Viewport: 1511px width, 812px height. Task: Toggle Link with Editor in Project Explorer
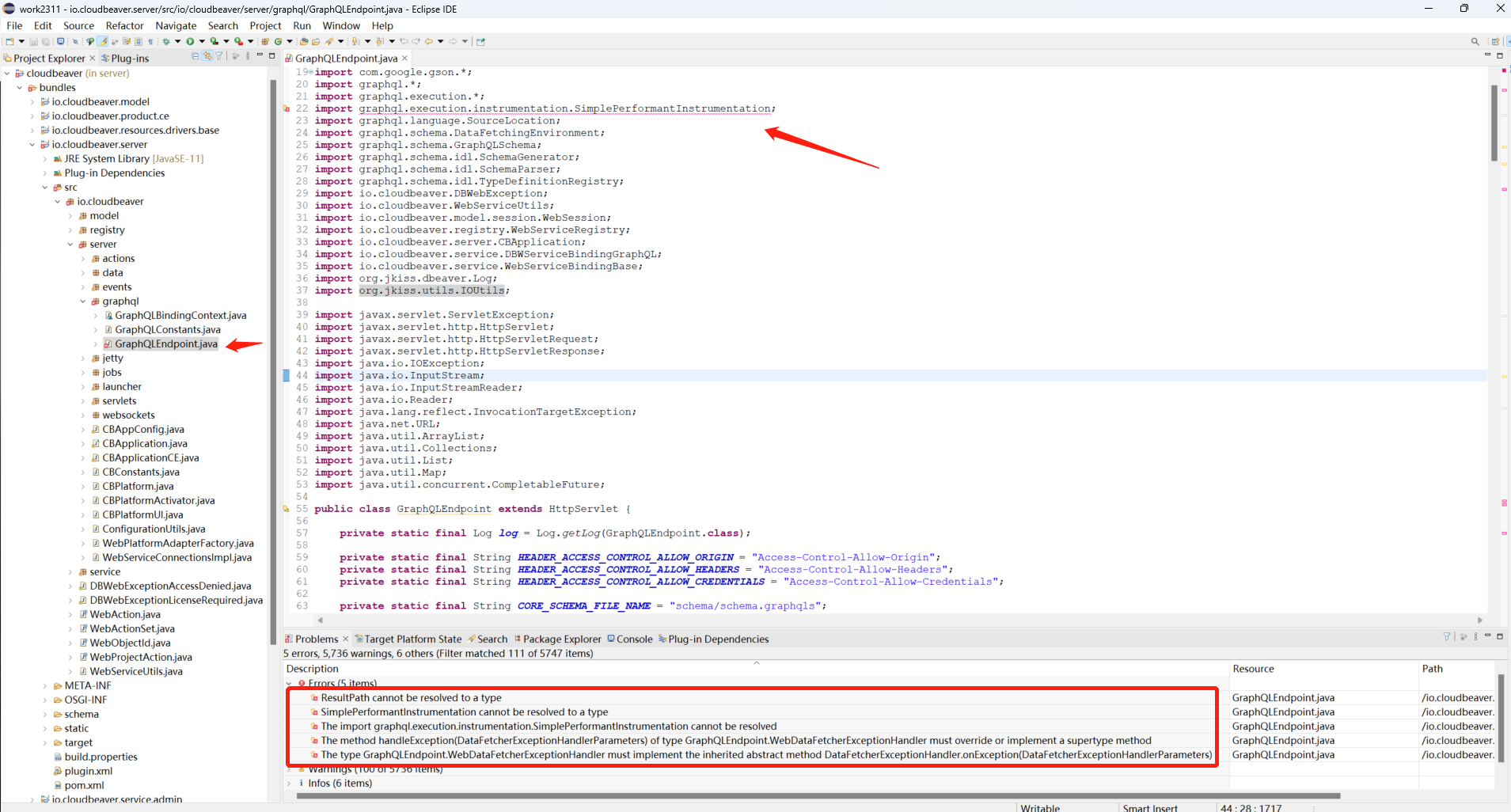point(207,57)
